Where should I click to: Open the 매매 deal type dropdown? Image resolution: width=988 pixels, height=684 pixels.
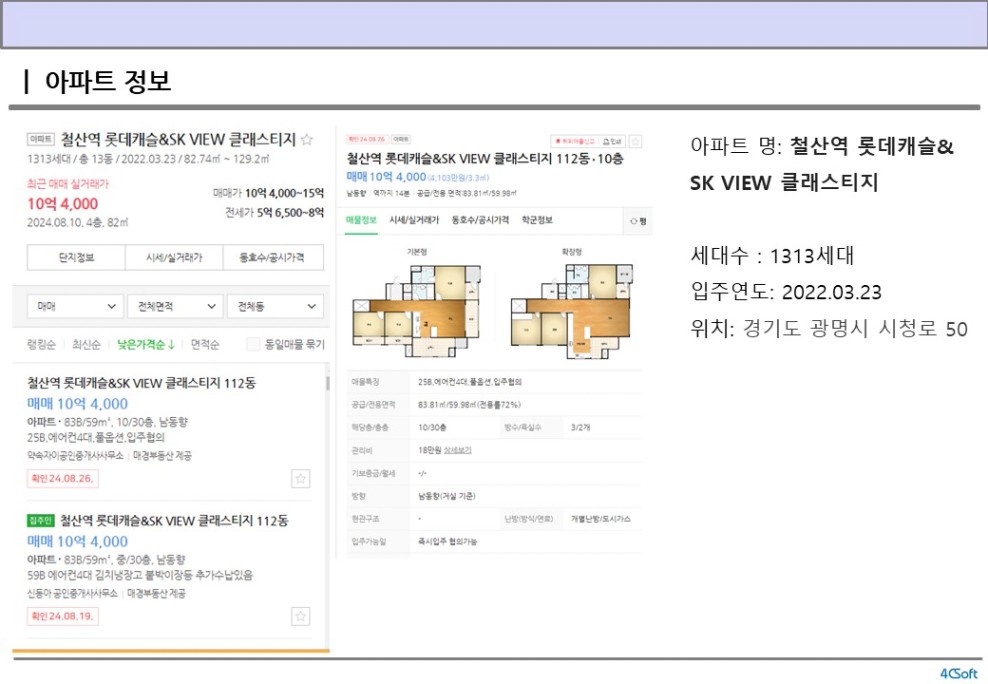coord(76,307)
